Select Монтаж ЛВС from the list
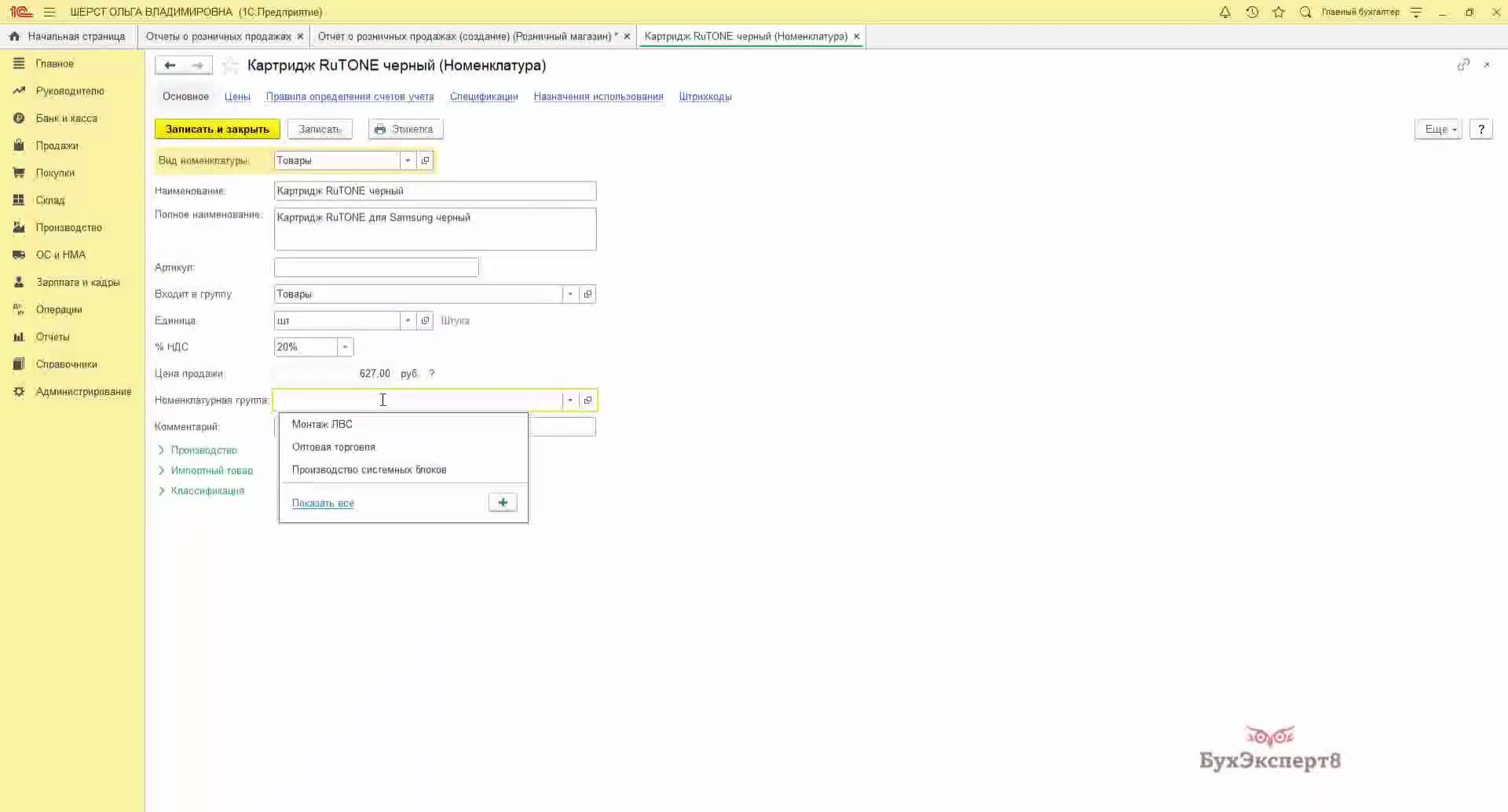The image size is (1508, 812). click(x=403, y=424)
